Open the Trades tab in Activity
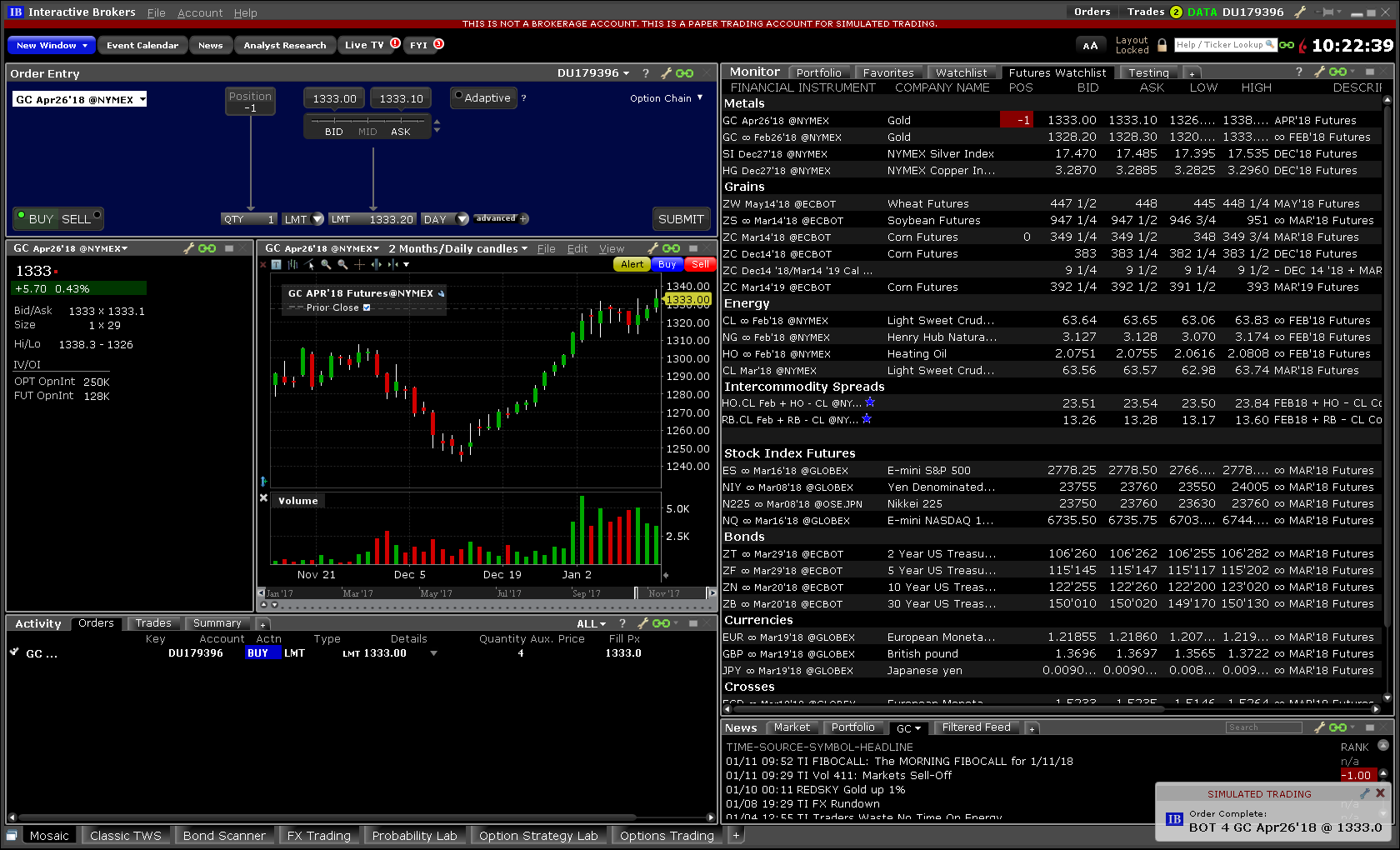 point(153,623)
